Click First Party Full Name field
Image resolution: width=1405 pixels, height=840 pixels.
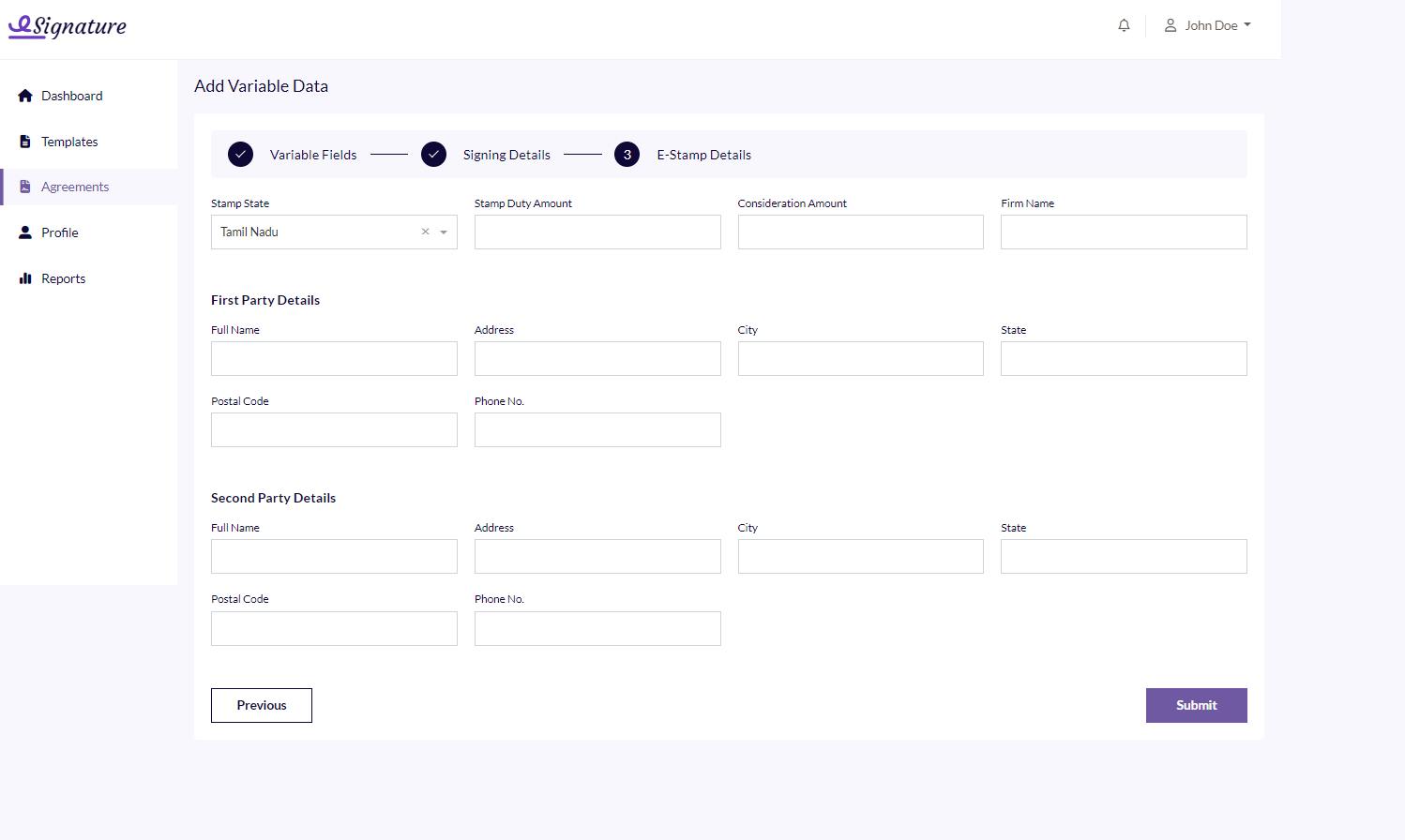tap(334, 359)
